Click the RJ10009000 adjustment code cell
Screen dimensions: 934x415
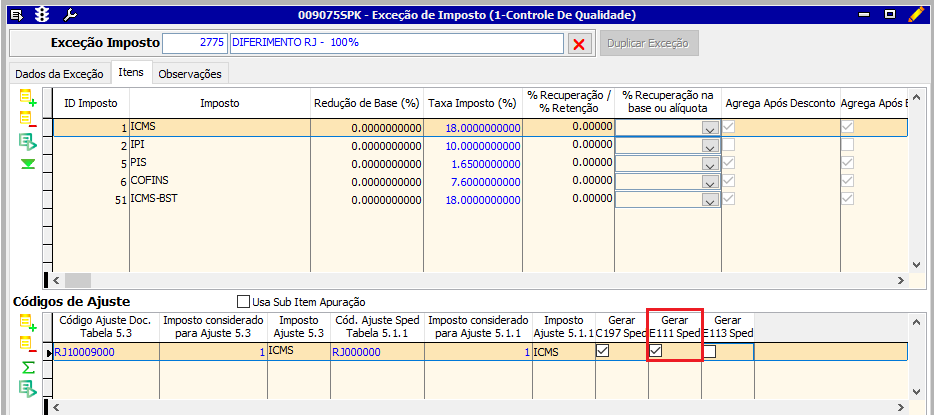pos(107,352)
